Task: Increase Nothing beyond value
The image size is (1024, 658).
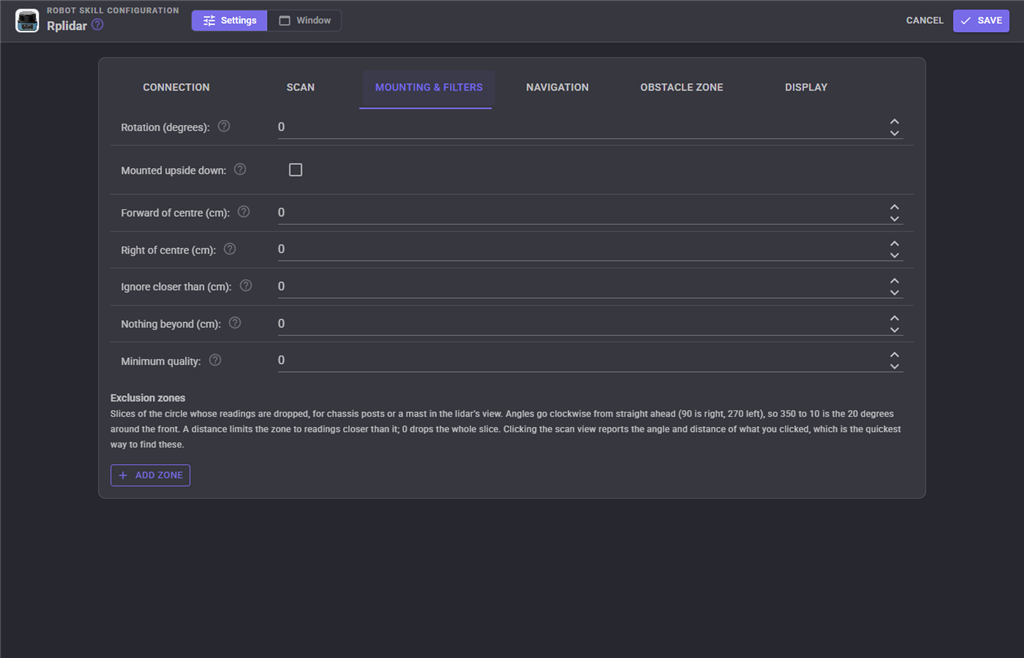Action: (x=895, y=318)
